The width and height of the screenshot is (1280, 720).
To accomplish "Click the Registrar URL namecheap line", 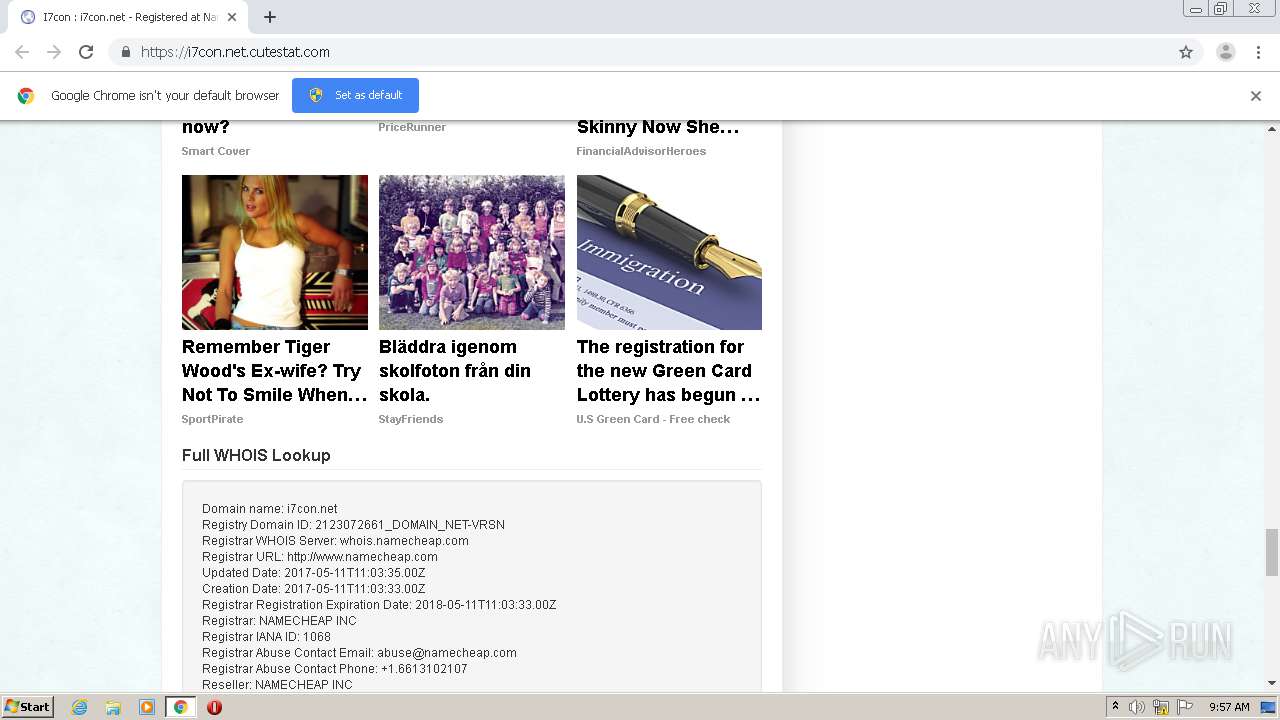I will pyautogui.click(x=320, y=557).
